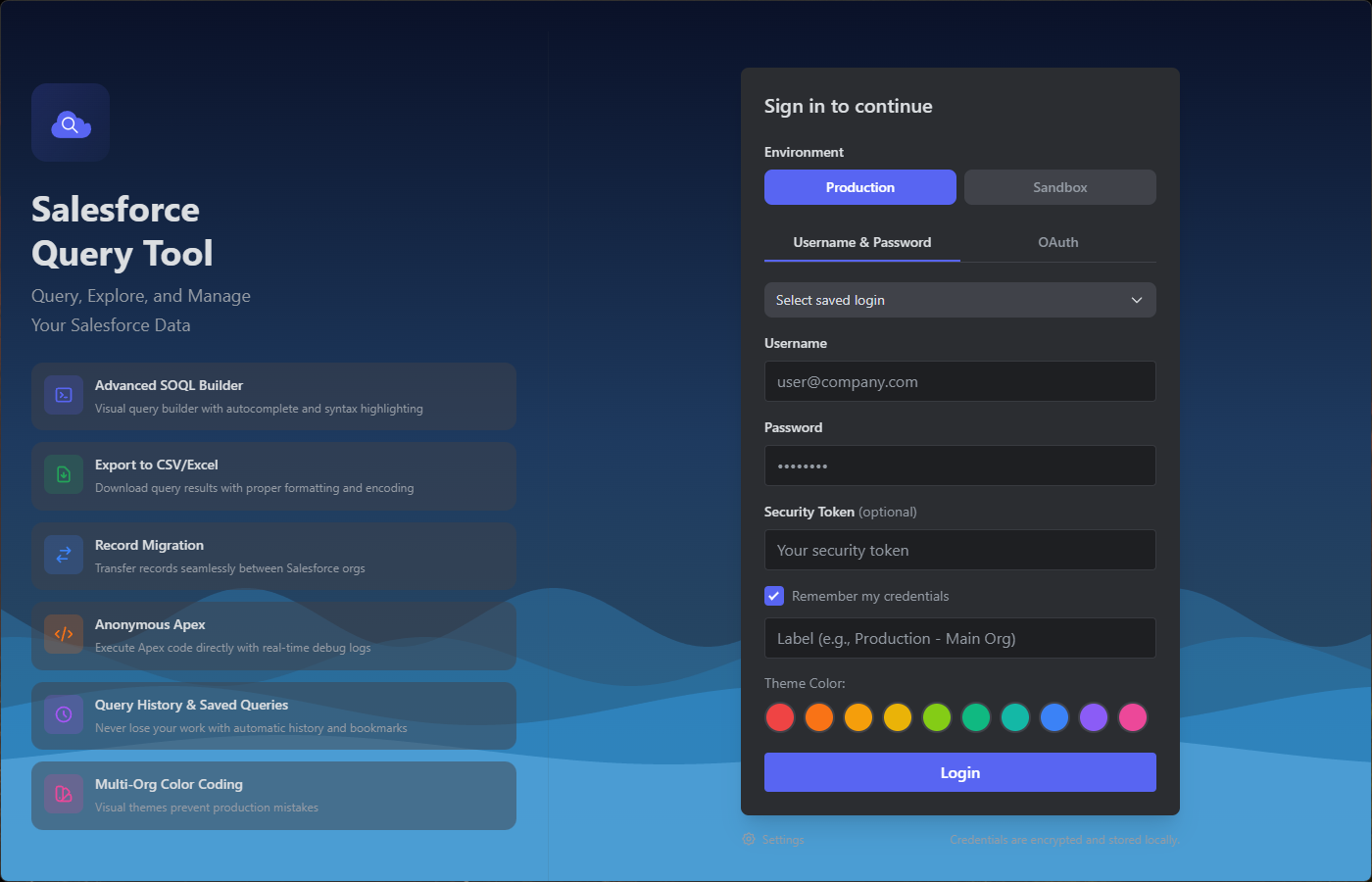Click the Multi-Org Color Coding swatch icon
The image size is (1372, 882).
(x=64, y=794)
